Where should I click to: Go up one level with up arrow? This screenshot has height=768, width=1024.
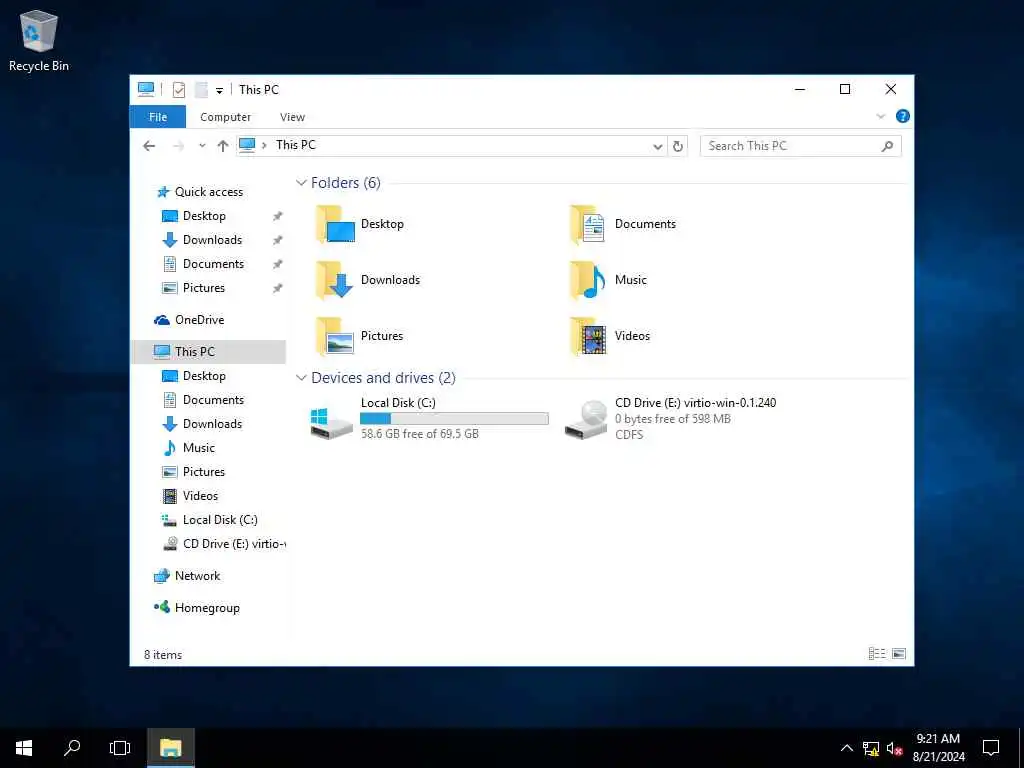(x=223, y=146)
